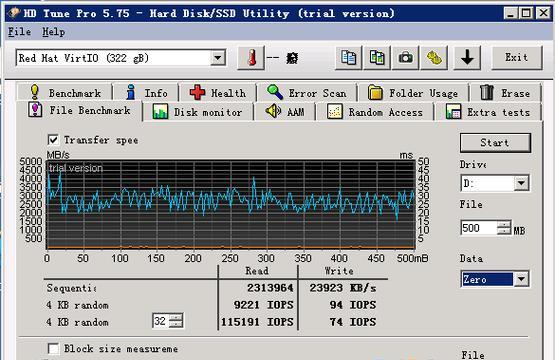The image size is (555, 360).
Task: Adjust the file length MB spinner
Action: (504, 228)
